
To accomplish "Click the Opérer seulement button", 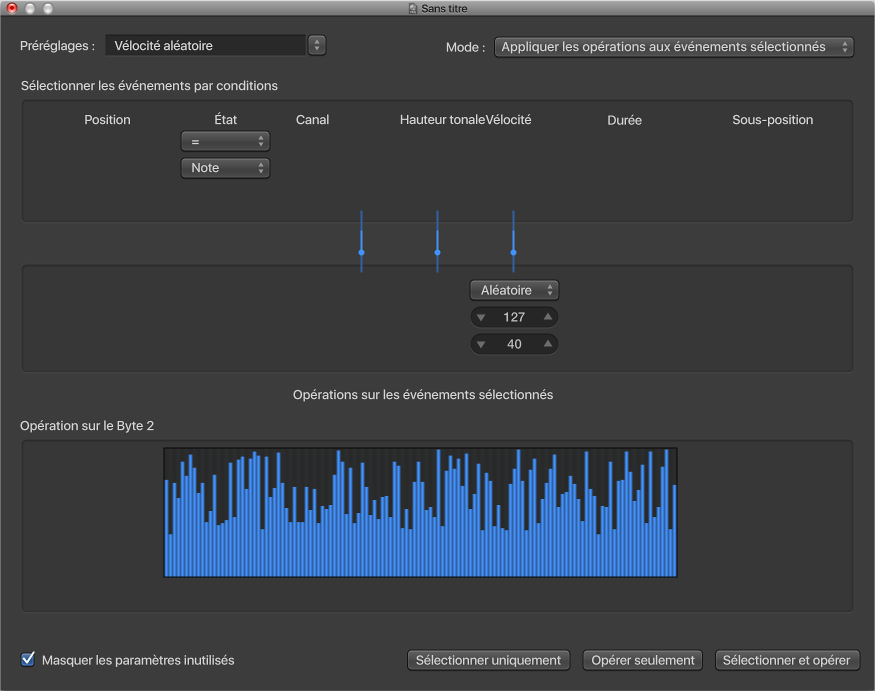I will [x=643, y=660].
